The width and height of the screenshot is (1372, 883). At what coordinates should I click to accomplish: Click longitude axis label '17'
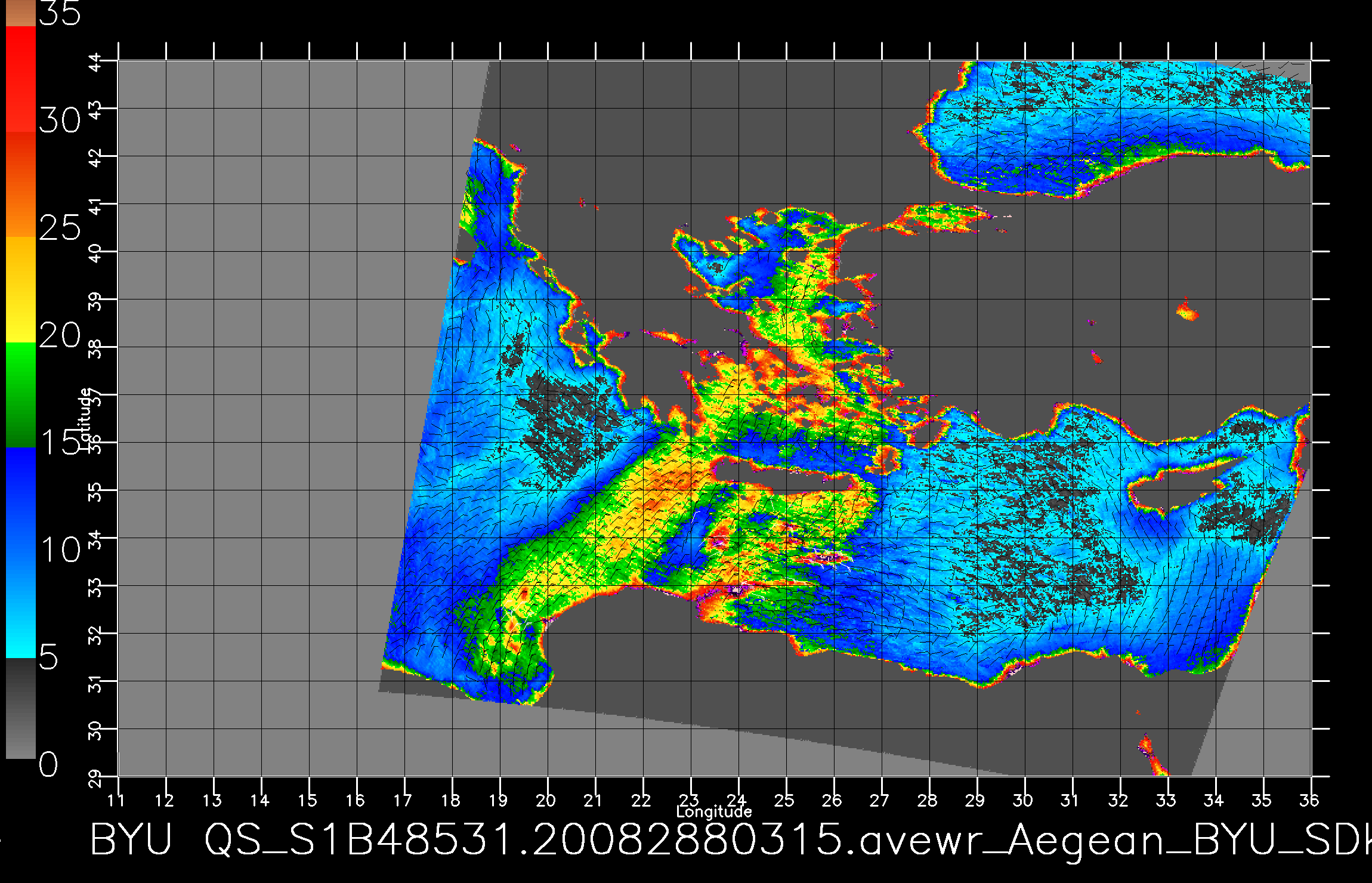pos(403,800)
